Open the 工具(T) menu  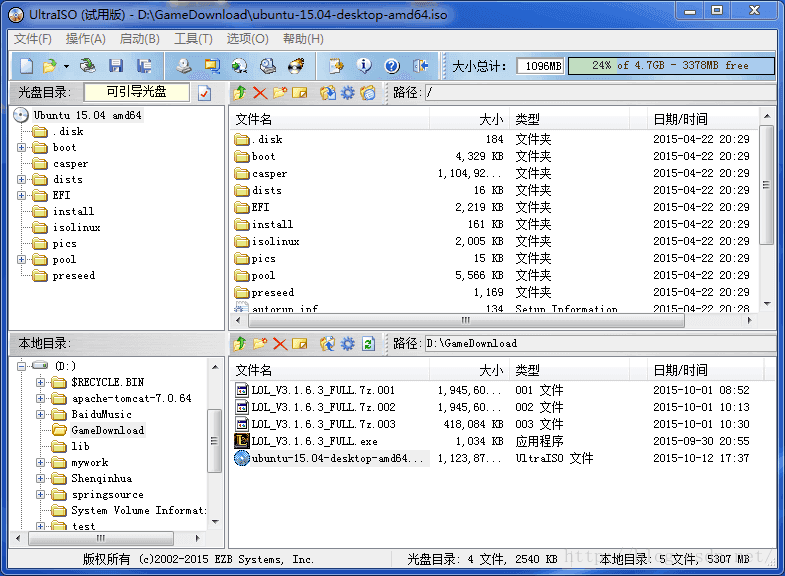193,39
